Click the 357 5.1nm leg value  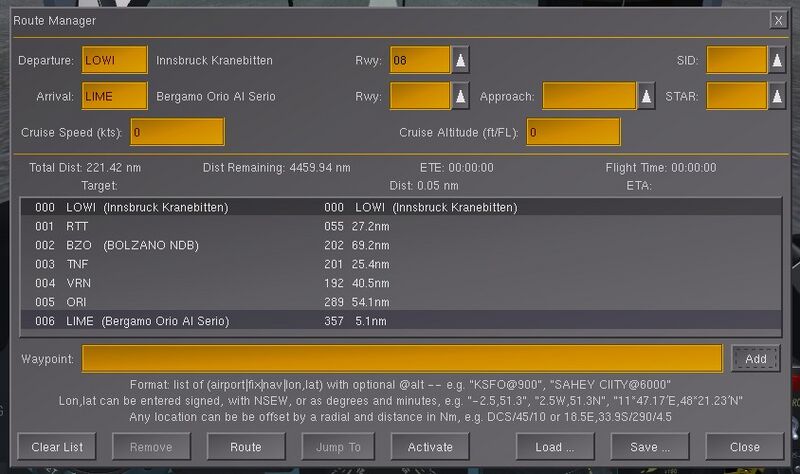pyautogui.click(x=355, y=321)
